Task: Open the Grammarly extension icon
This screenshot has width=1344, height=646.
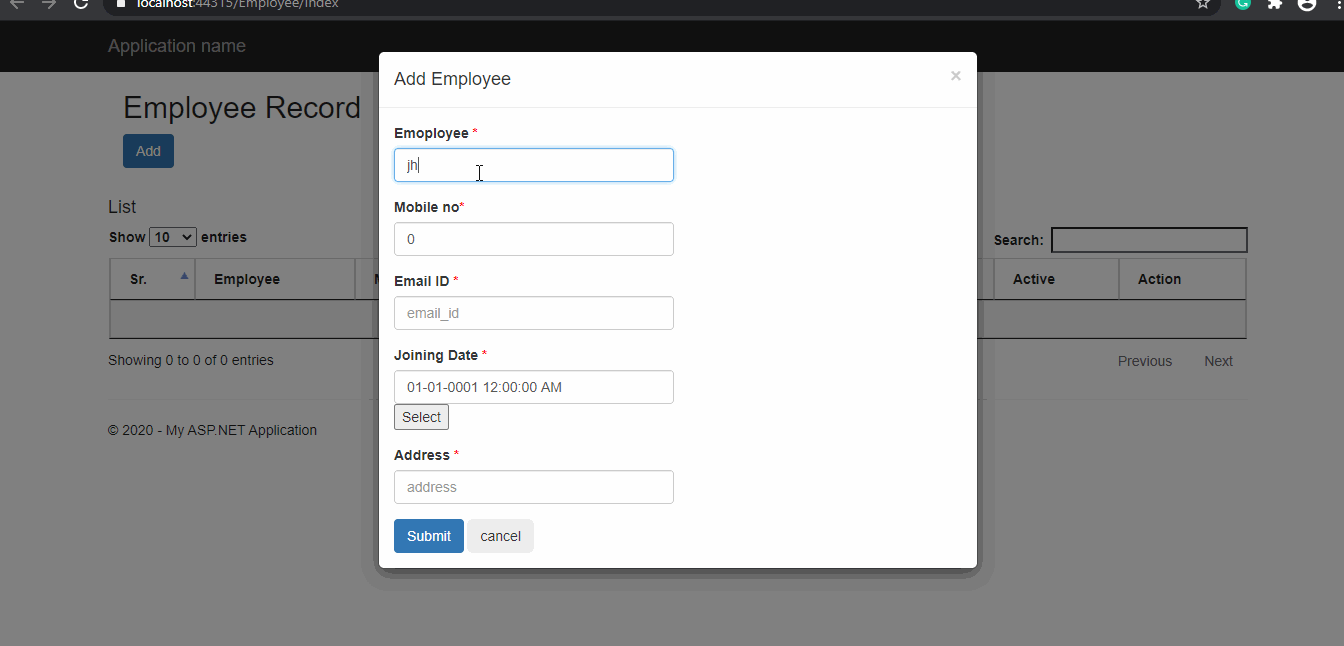Action: pyautogui.click(x=1241, y=5)
